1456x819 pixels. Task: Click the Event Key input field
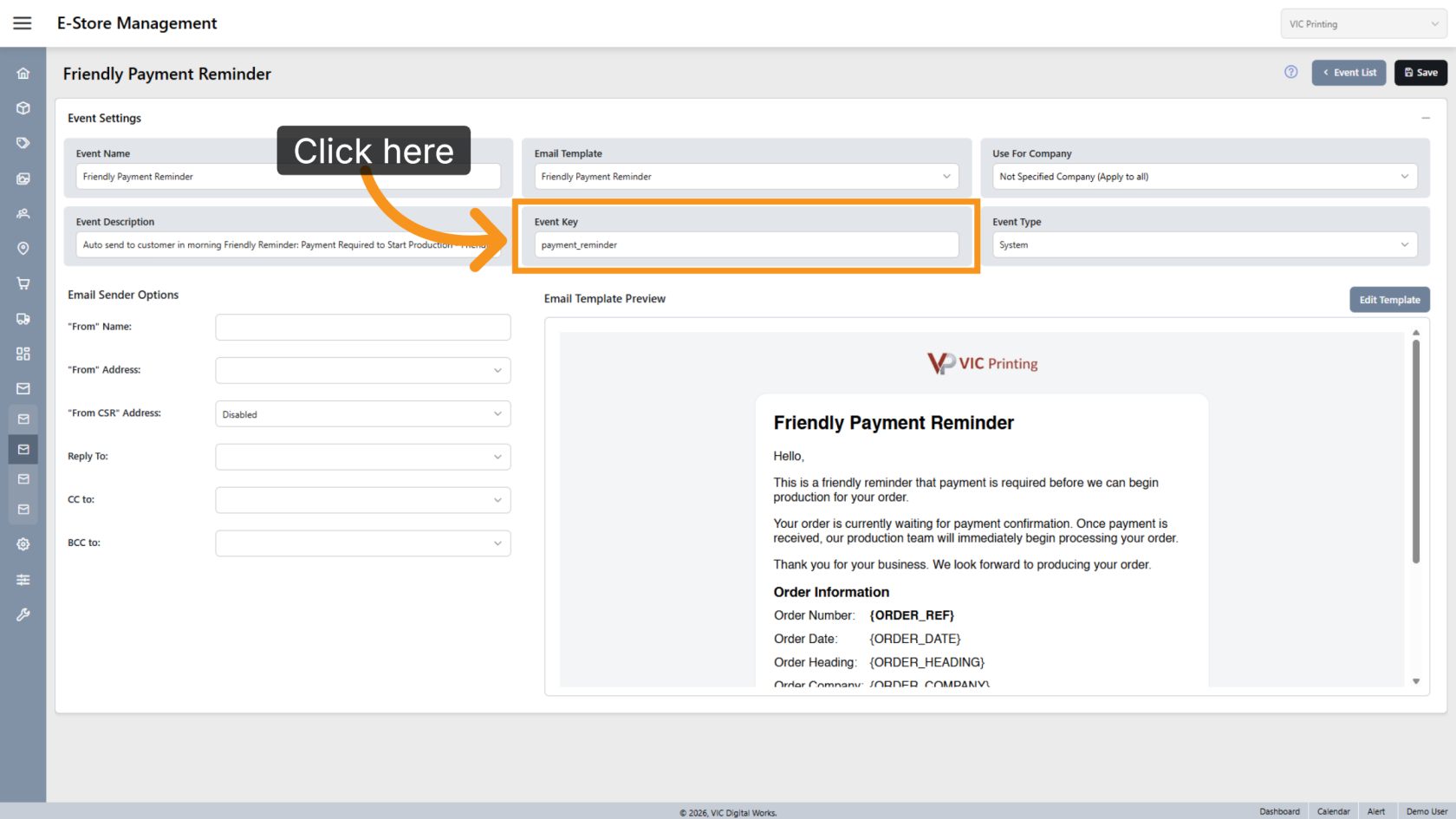tap(746, 245)
